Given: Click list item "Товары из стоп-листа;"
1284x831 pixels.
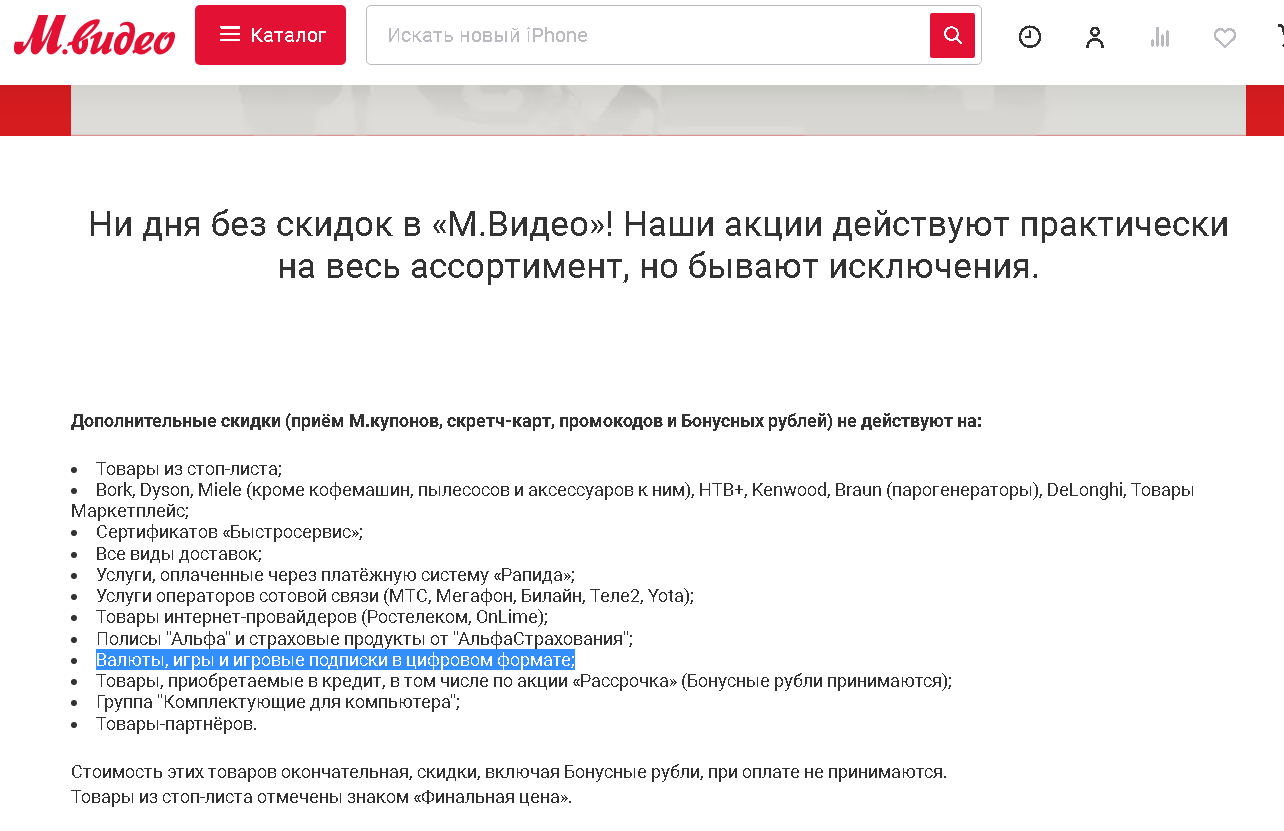Looking at the screenshot, I should click(x=189, y=468).
